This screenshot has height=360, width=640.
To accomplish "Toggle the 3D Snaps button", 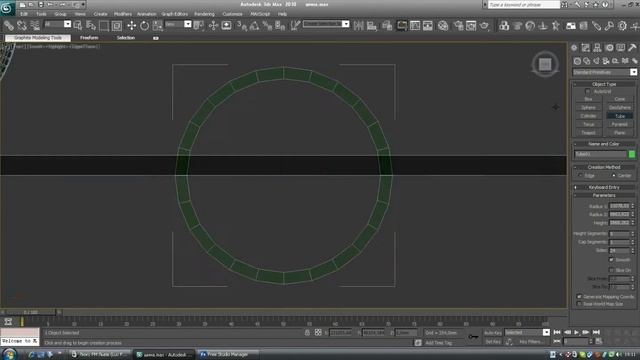I will (x=242, y=26).
